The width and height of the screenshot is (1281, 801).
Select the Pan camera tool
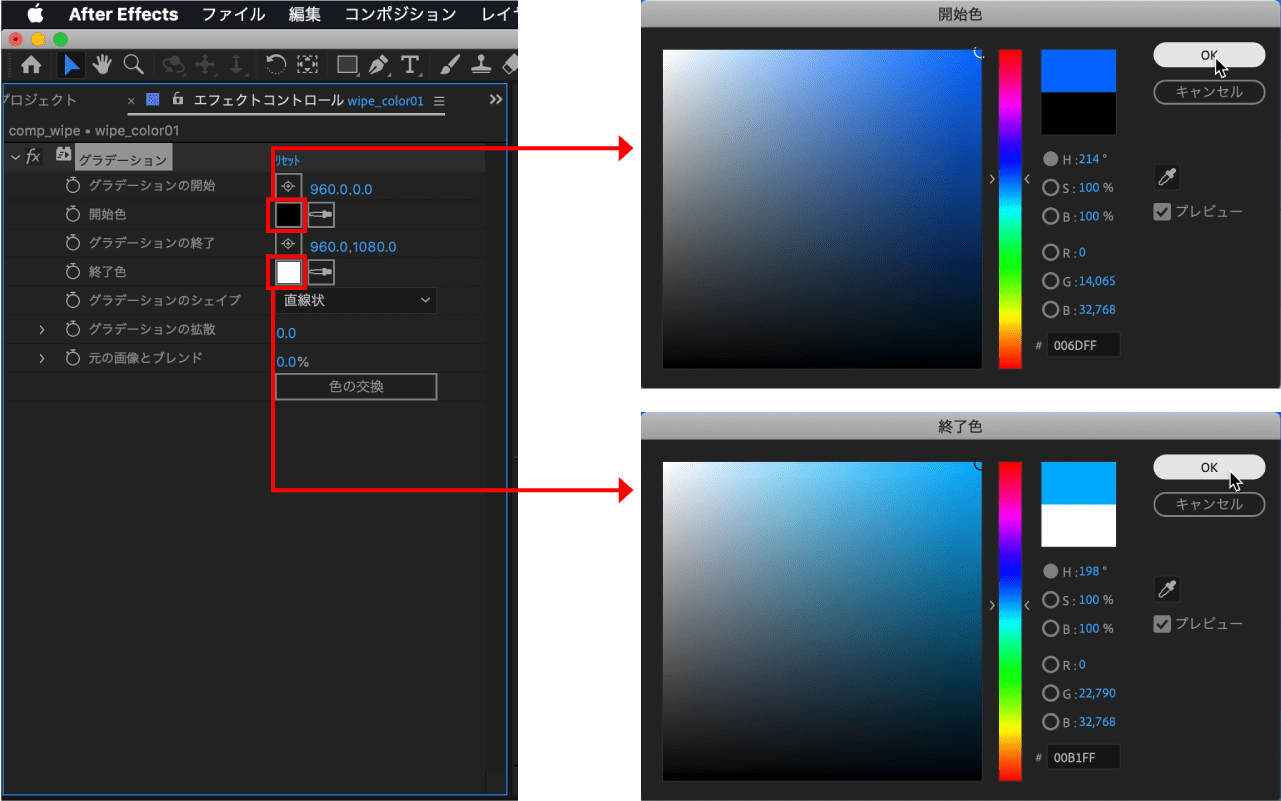click(205, 65)
